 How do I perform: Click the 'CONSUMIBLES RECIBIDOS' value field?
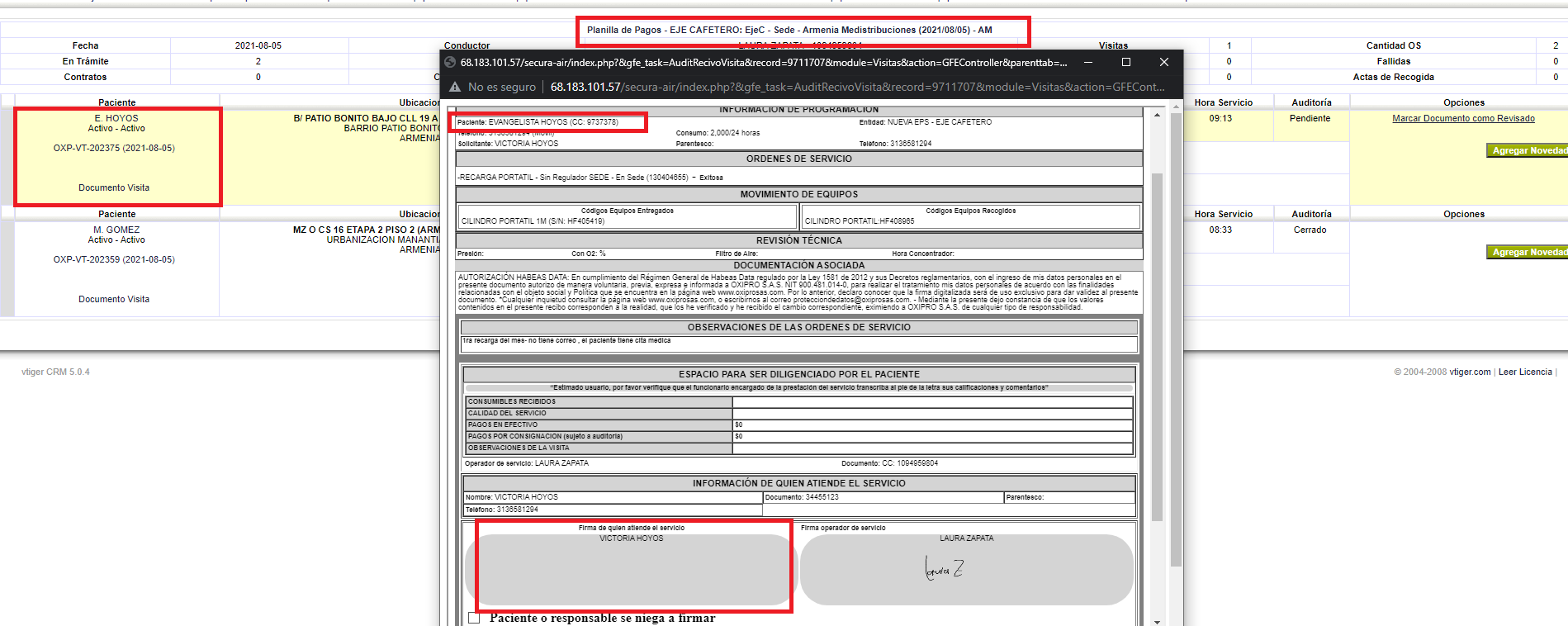pyautogui.click(x=932, y=402)
